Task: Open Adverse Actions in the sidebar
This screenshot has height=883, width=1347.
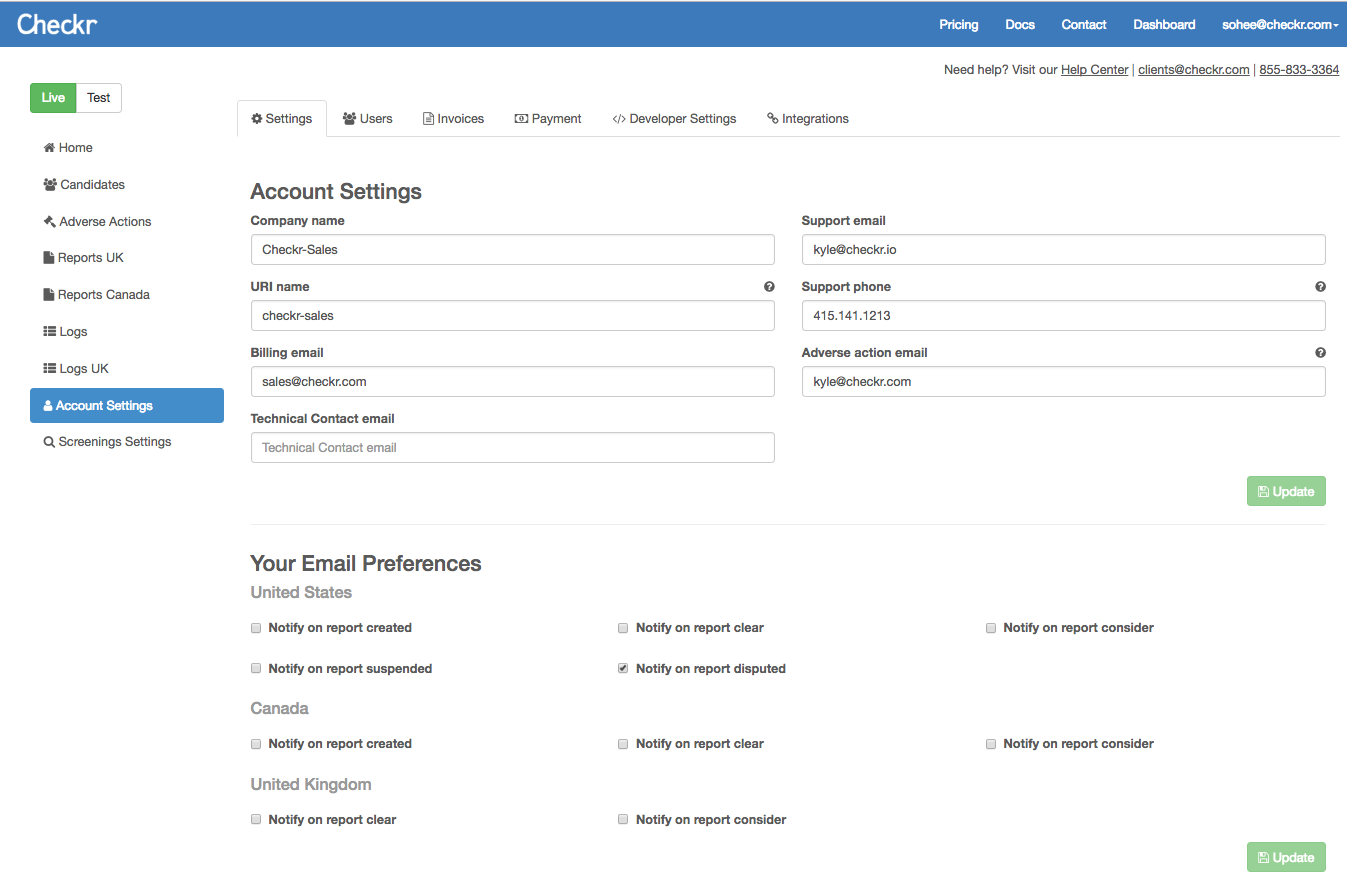Action: [127, 222]
